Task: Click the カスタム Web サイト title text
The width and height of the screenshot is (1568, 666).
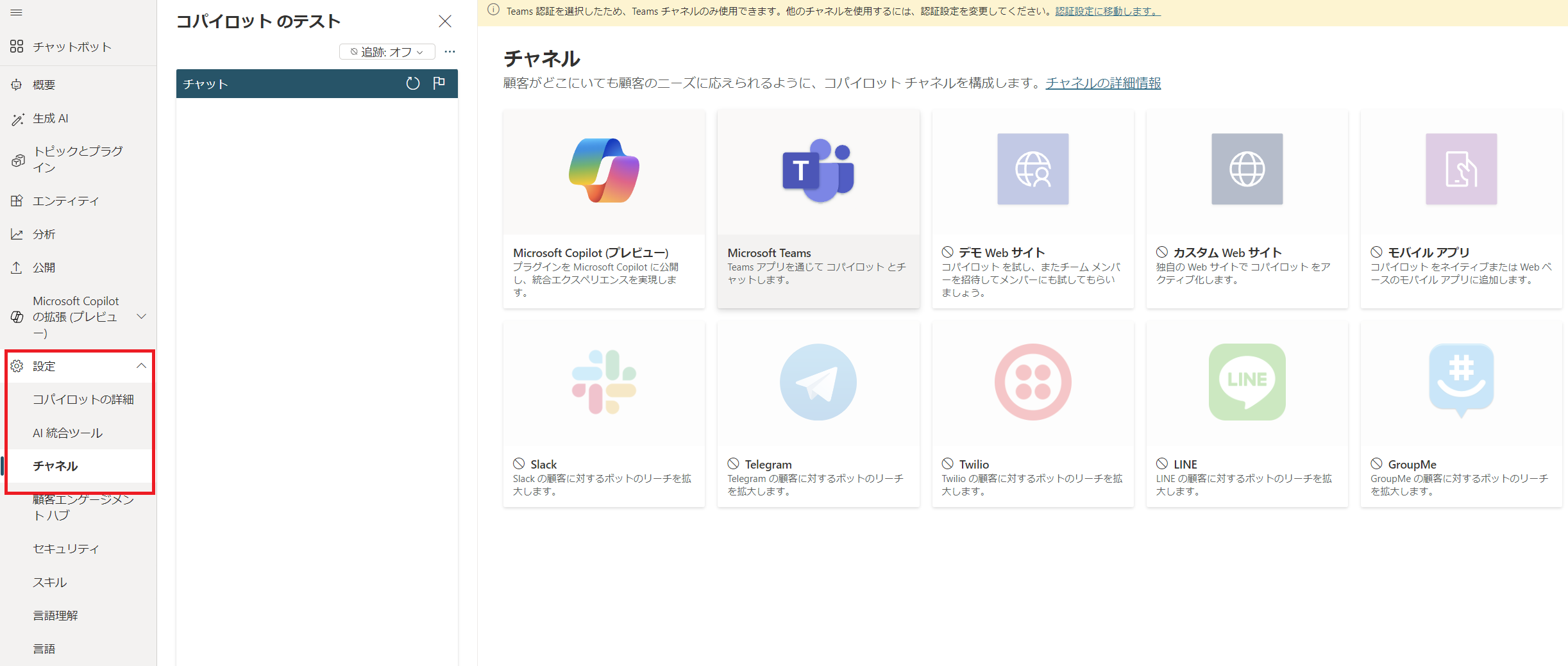Action: (1227, 253)
